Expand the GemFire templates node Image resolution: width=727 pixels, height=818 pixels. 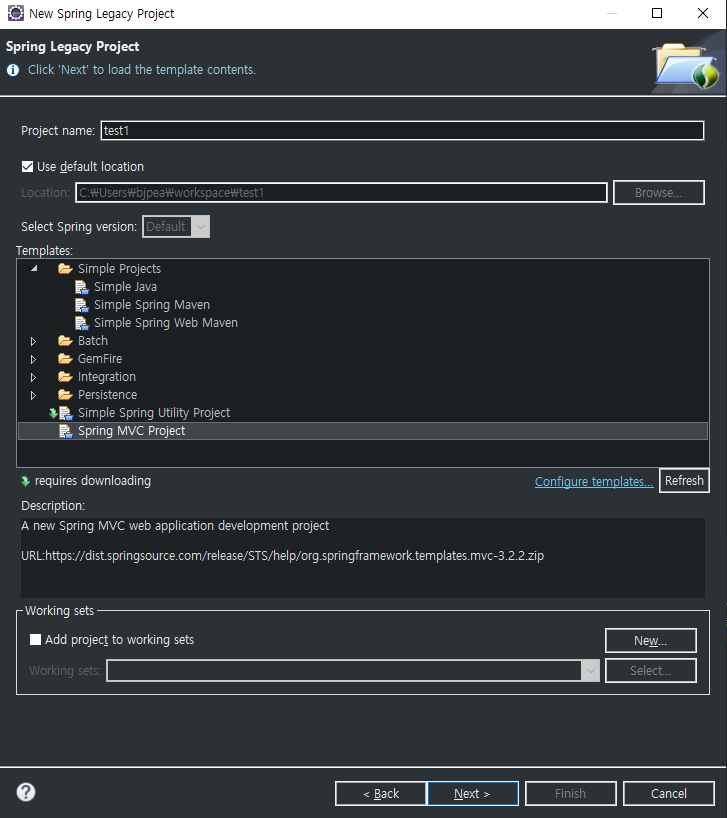pos(33,359)
